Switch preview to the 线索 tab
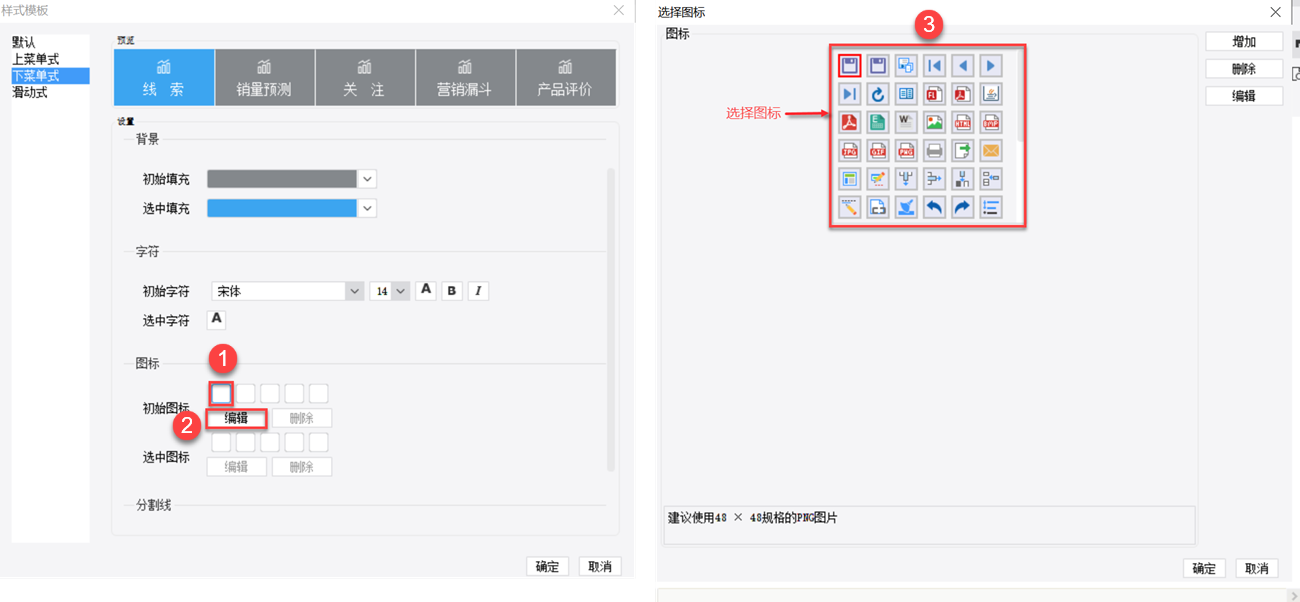 pos(164,78)
